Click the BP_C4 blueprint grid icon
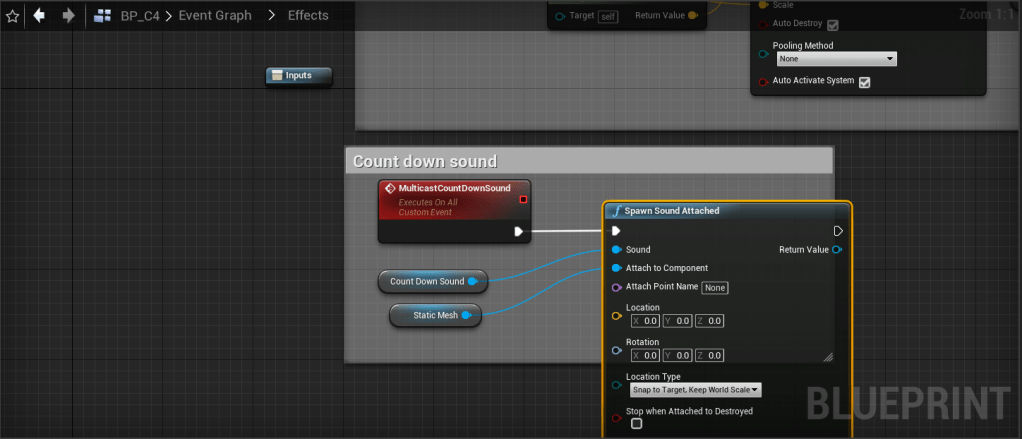Viewport: 1022px width, 439px height. (x=103, y=15)
